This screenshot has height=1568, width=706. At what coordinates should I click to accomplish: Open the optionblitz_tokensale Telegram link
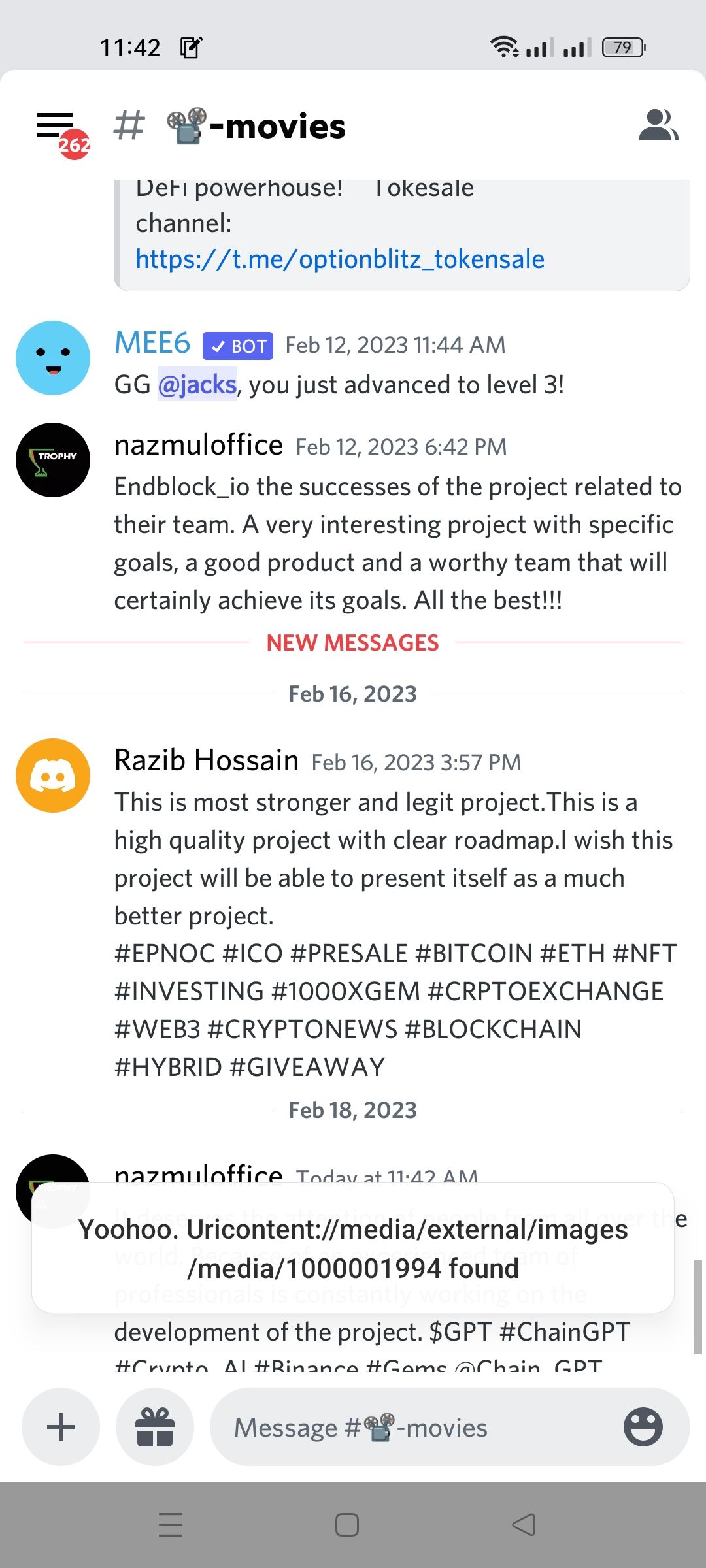click(340, 259)
